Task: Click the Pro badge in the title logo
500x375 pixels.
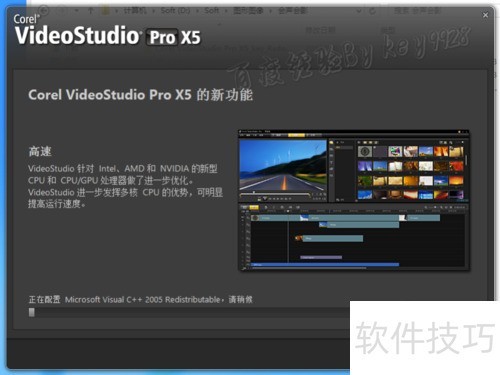Action: tap(162, 37)
